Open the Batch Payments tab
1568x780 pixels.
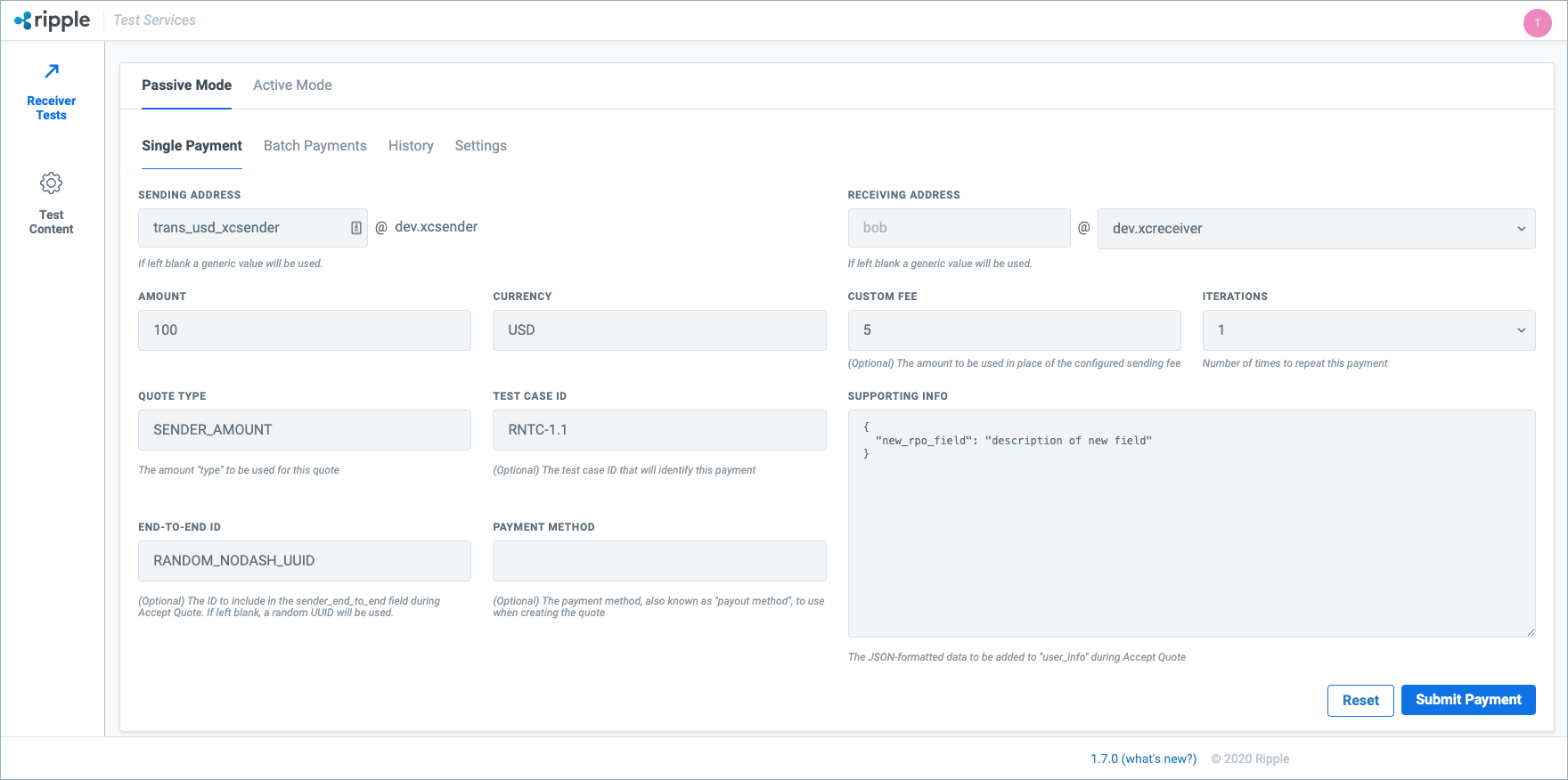pos(314,146)
